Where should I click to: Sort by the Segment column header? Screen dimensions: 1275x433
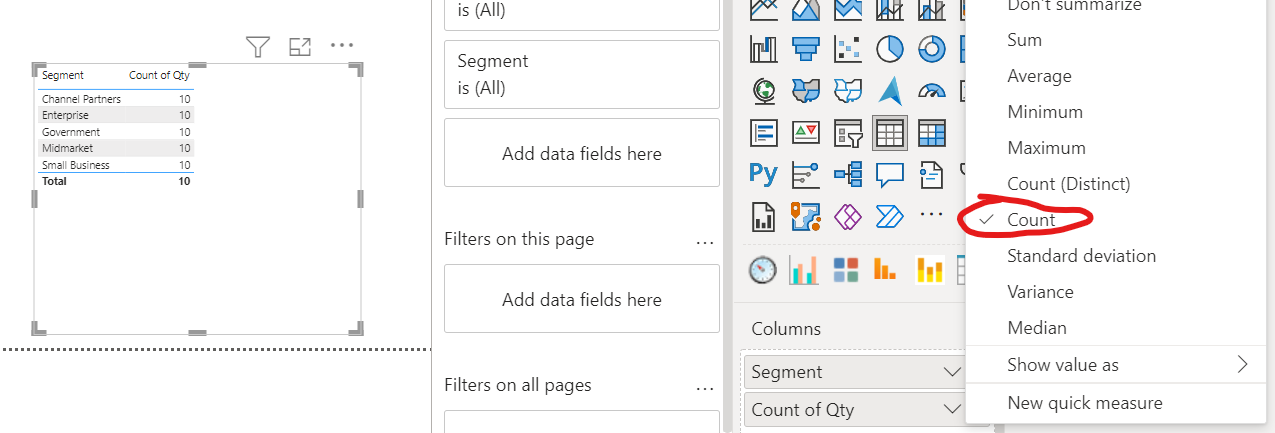63,75
